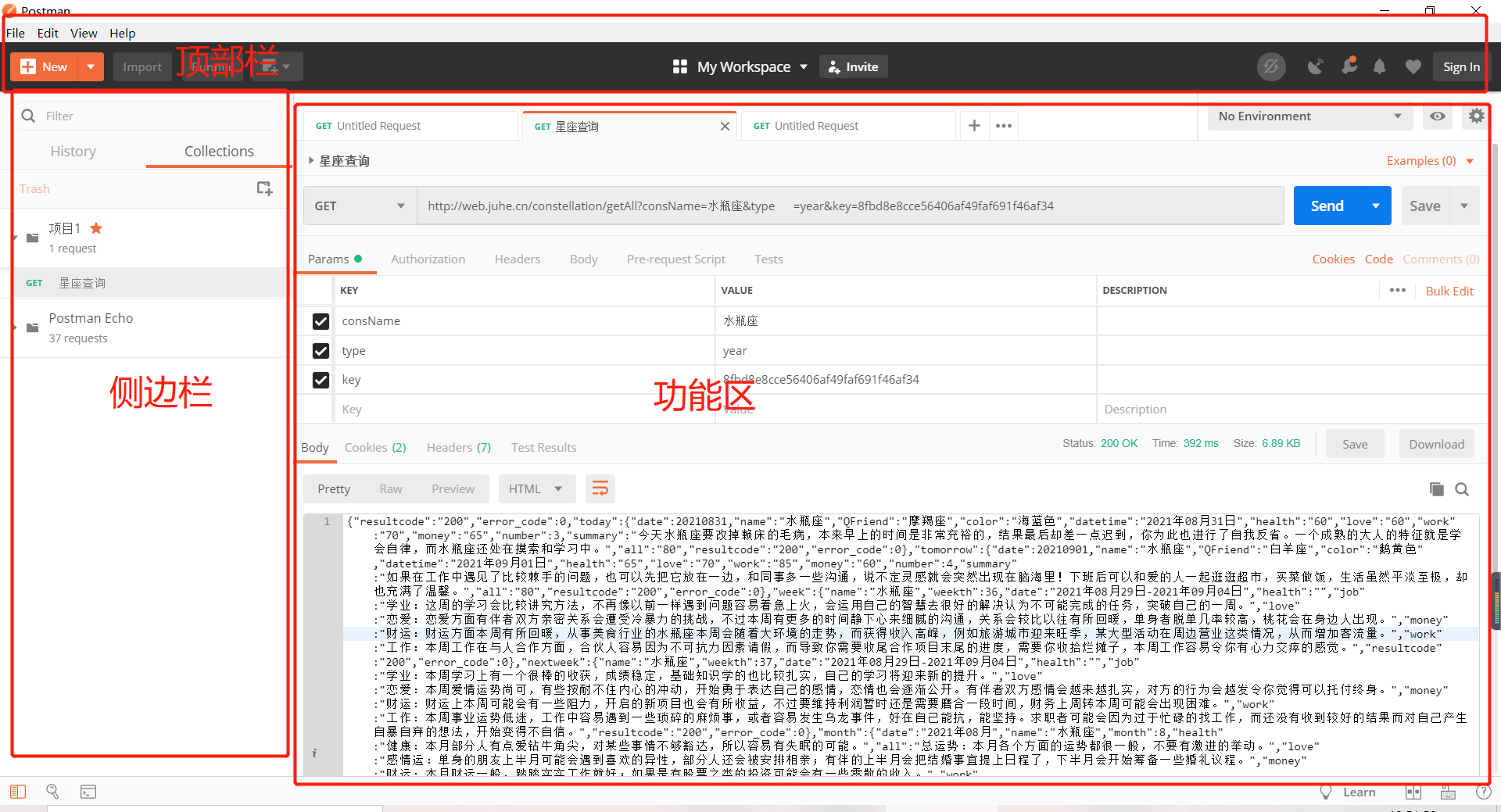Viewport: 1501px width, 812px height.
Task: Switch to the Pre-request Script tab
Action: (x=675, y=259)
